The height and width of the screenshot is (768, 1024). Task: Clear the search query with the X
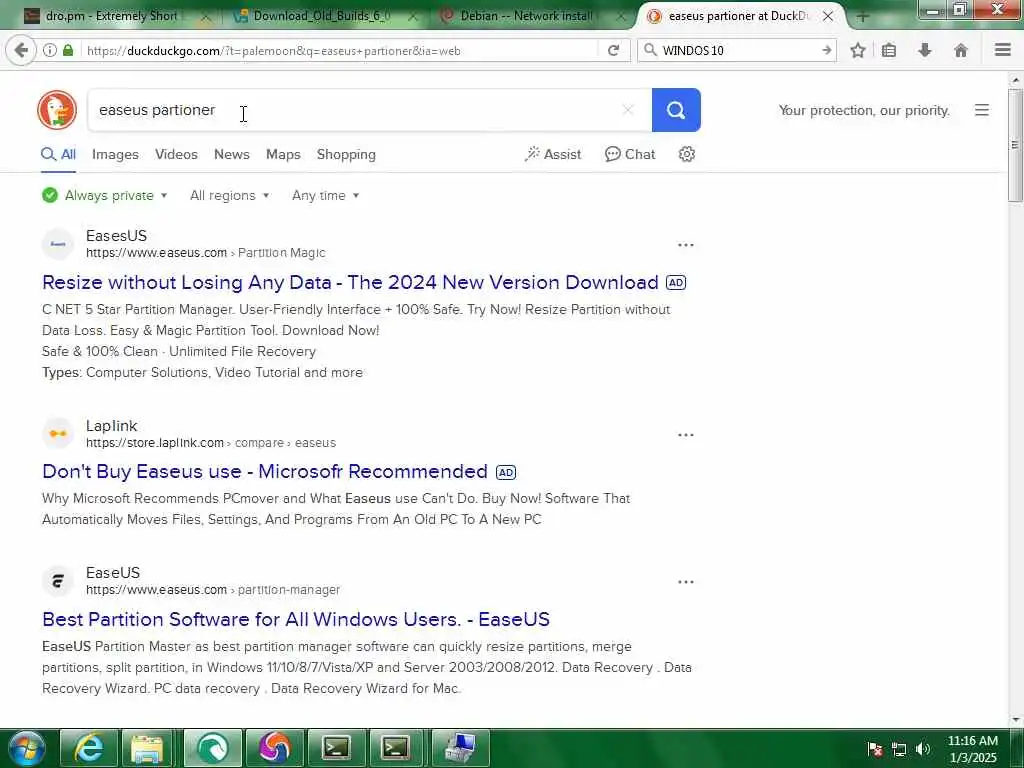point(628,110)
